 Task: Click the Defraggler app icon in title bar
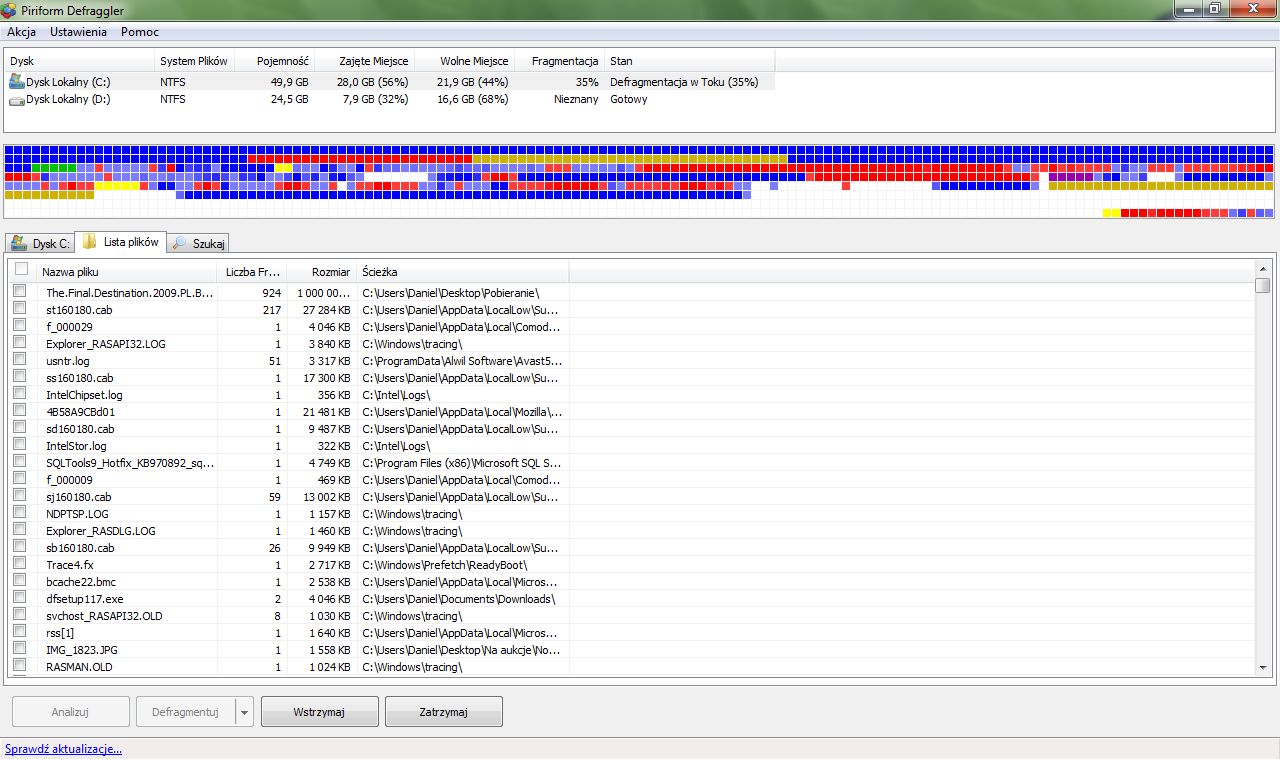coord(8,10)
